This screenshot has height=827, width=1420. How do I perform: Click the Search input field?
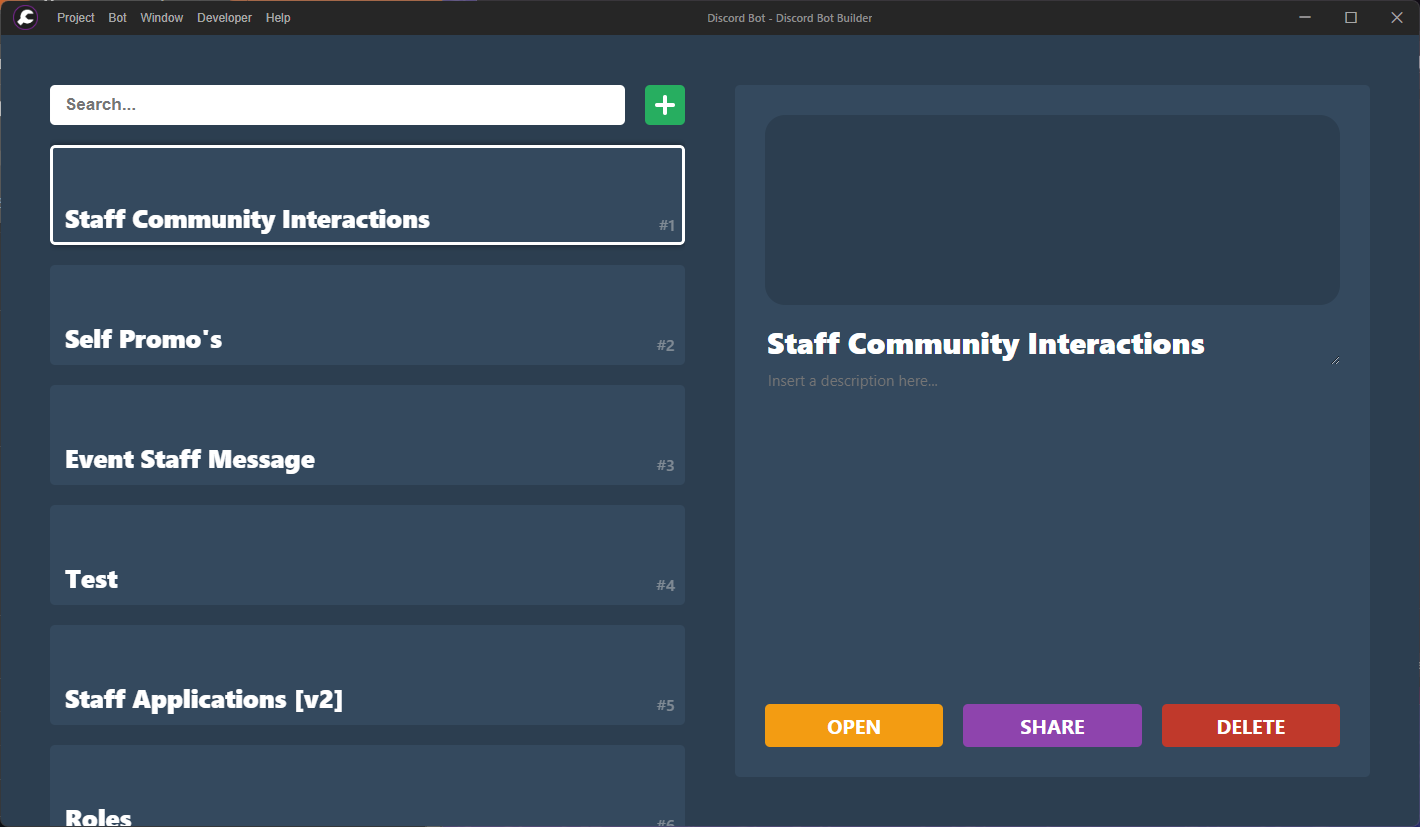coord(337,105)
